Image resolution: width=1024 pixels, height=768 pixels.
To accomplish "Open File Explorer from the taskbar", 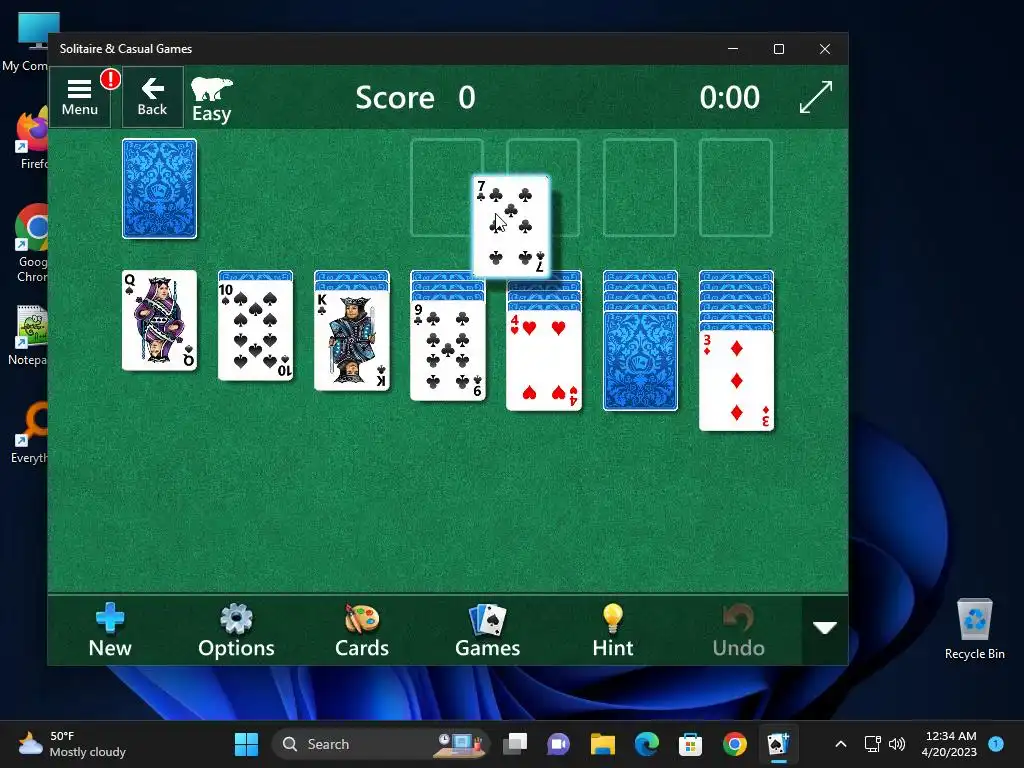I will pyautogui.click(x=603, y=744).
